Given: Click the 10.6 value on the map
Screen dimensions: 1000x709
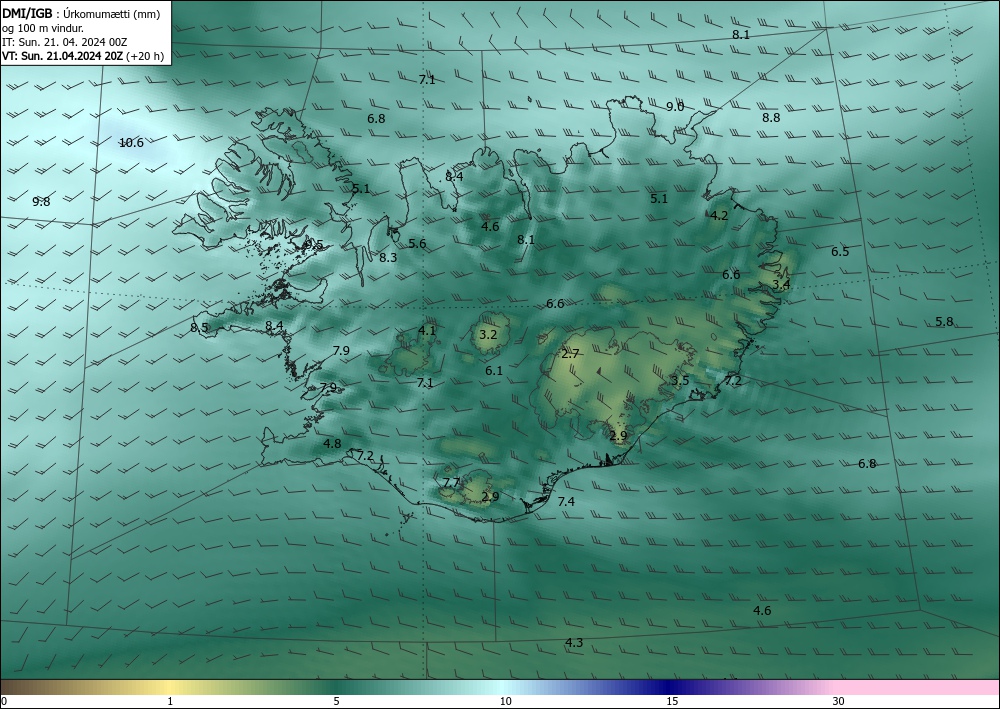Looking at the screenshot, I should [x=131, y=143].
